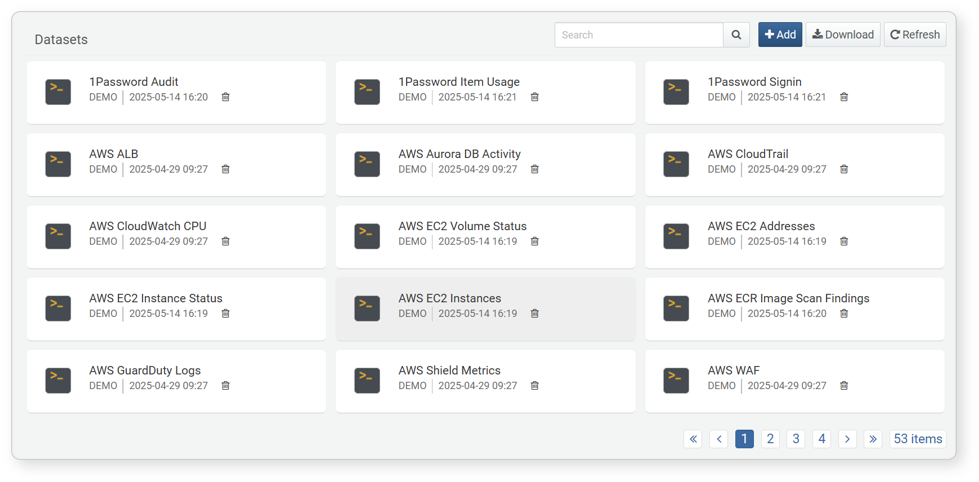The width and height of the screenshot is (979, 482).
Task: Click the terminal icon for AWS Shield Metrics
Action: 367,381
